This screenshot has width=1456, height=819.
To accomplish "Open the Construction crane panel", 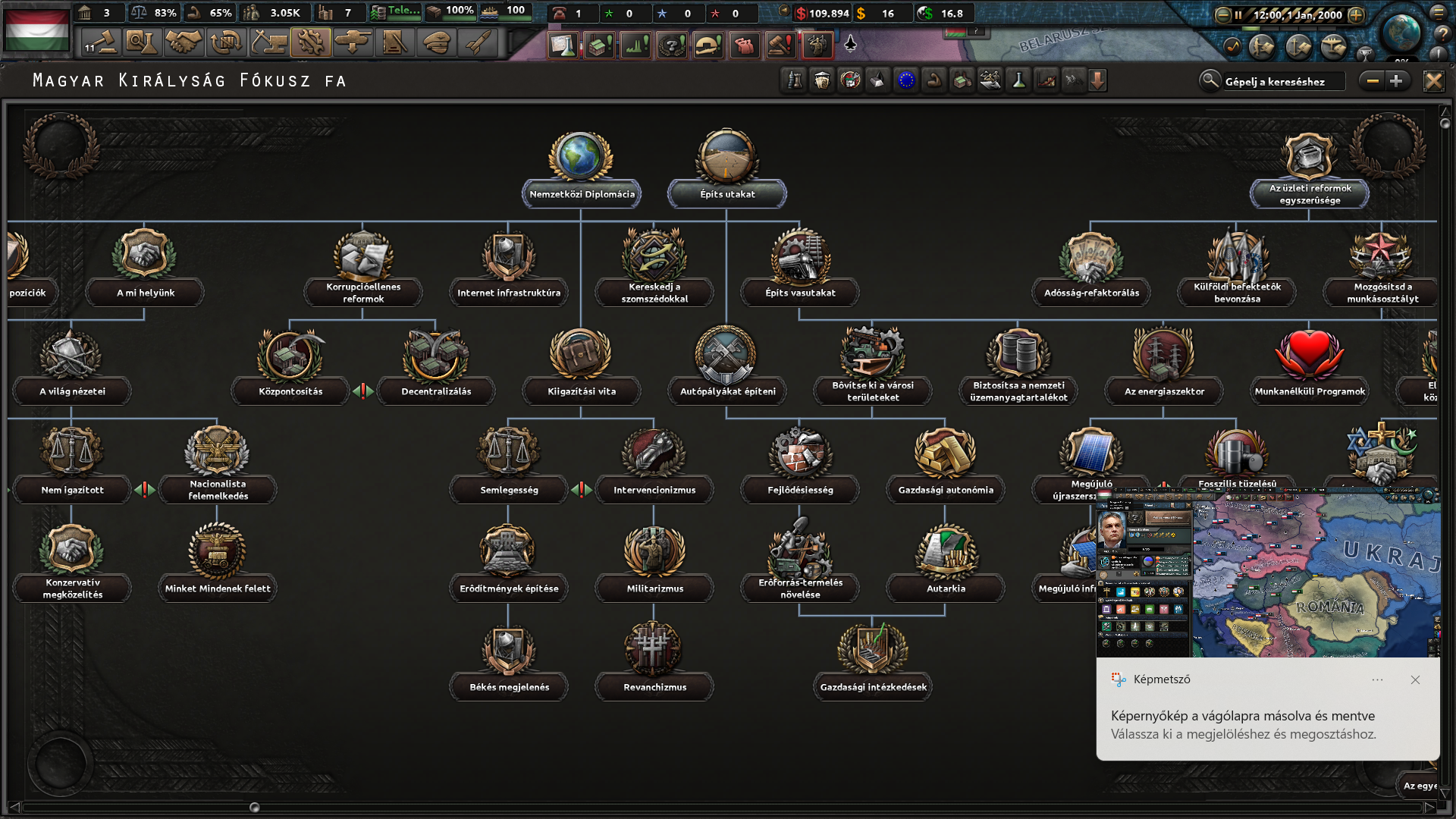I will point(268,42).
